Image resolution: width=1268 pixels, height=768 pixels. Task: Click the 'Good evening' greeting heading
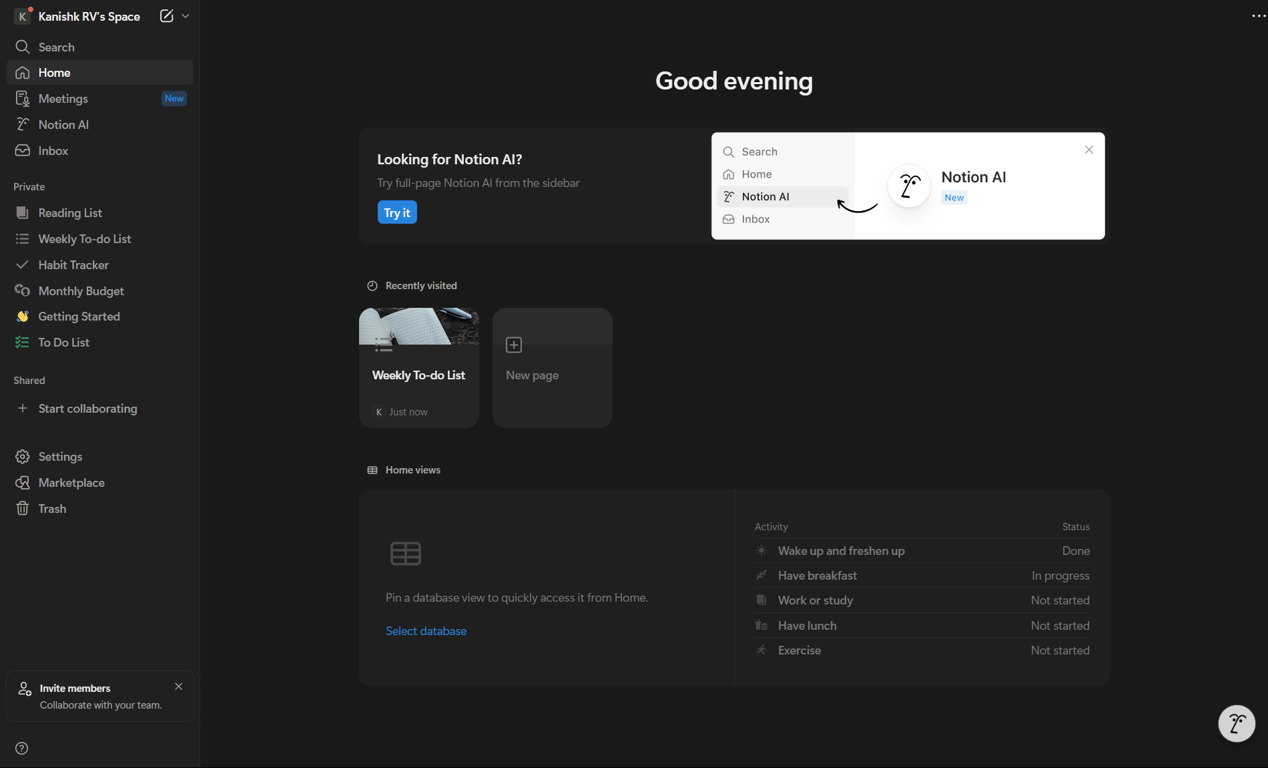pos(734,81)
